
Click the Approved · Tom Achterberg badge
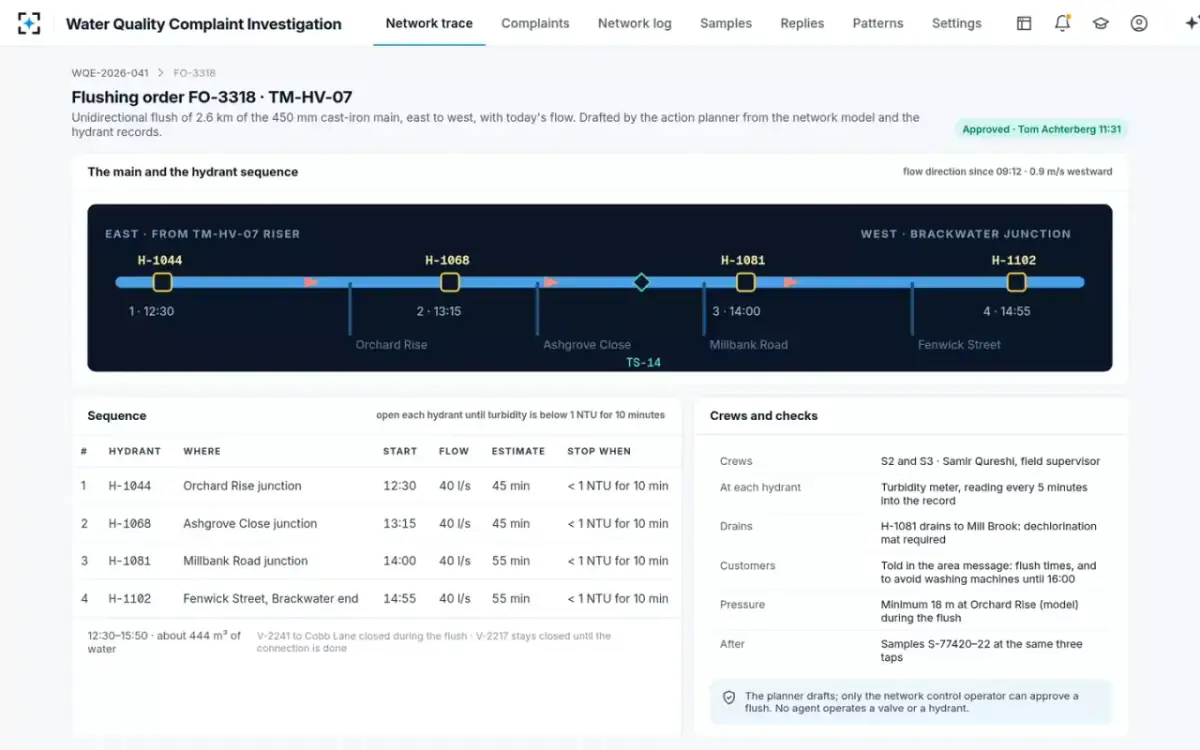(1041, 129)
